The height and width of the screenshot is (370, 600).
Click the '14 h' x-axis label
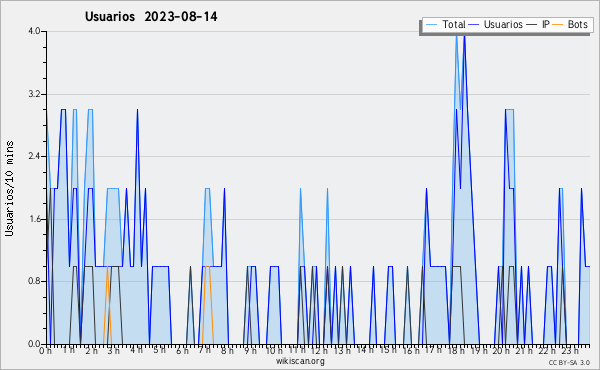[x=365, y=350]
